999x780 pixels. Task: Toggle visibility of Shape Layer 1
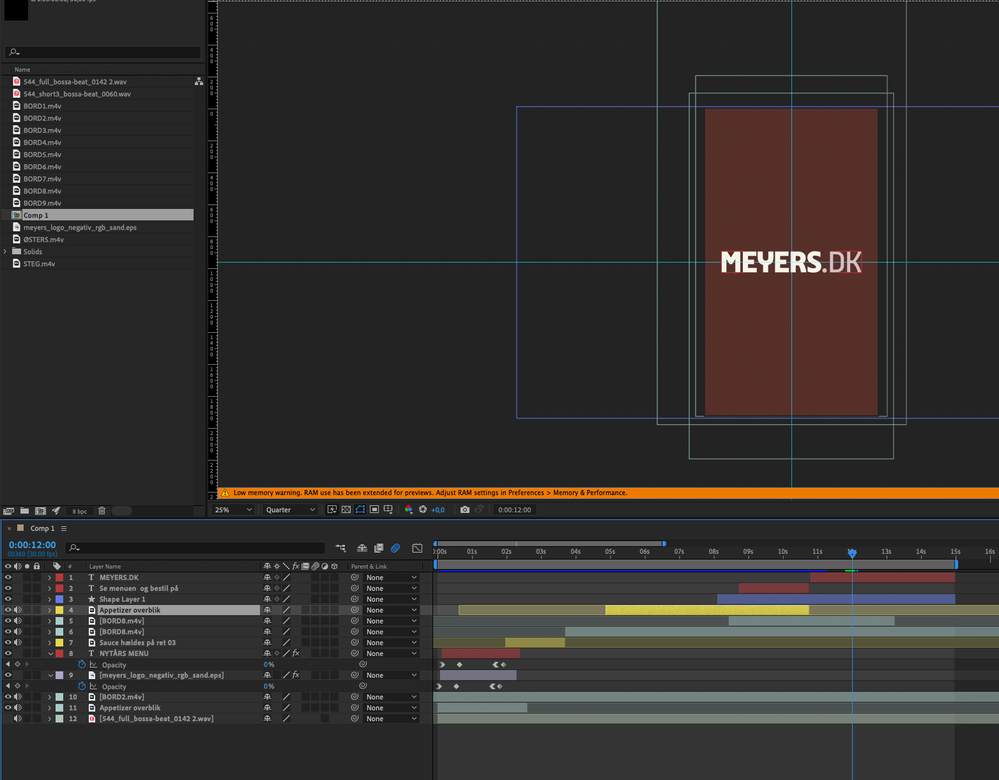tap(8, 599)
